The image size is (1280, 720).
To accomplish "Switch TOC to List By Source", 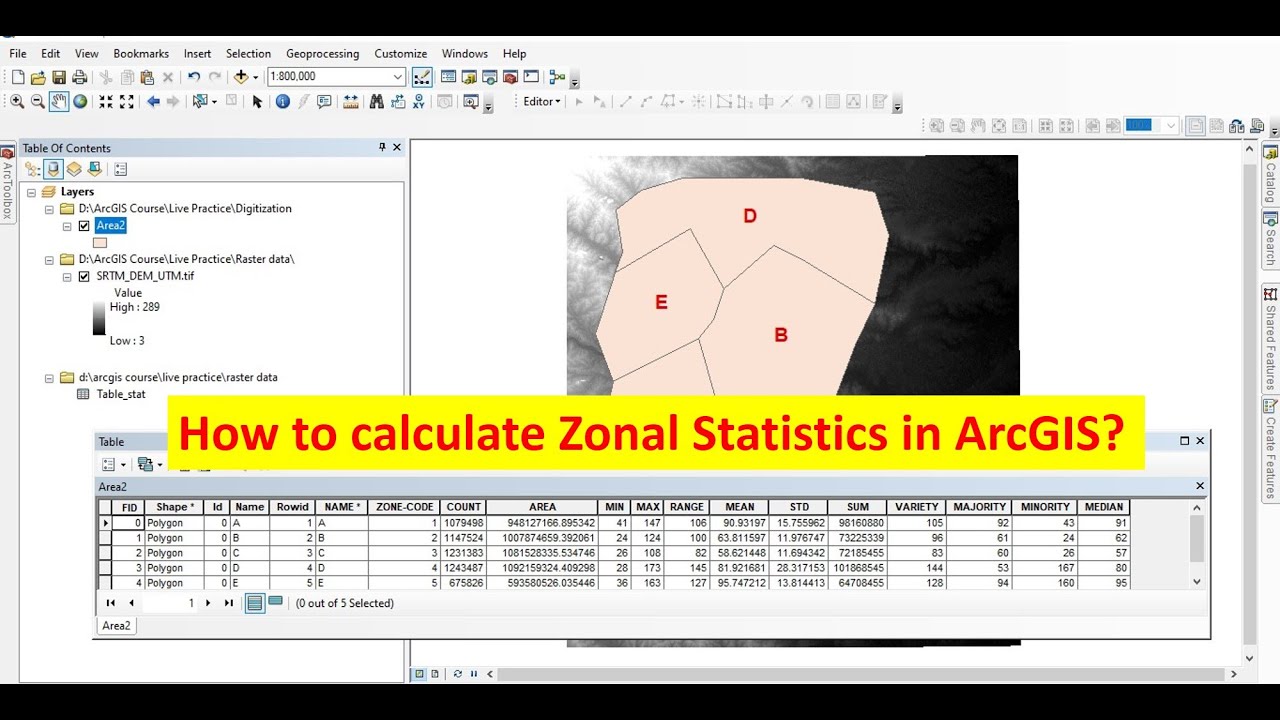I will click(x=53, y=169).
